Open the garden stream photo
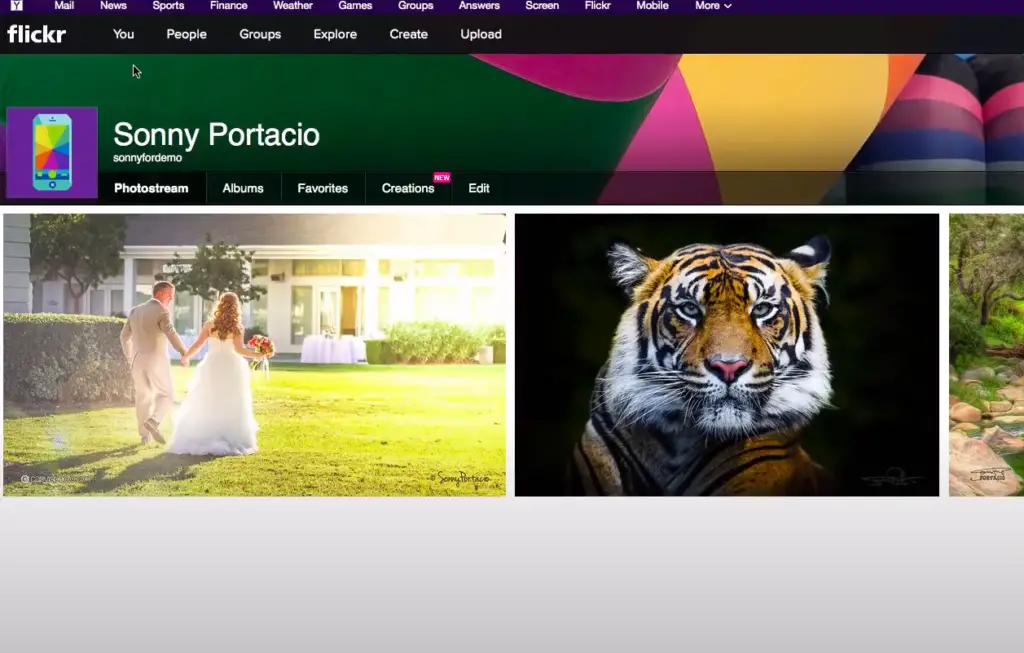The image size is (1024, 653). [x=986, y=354]
